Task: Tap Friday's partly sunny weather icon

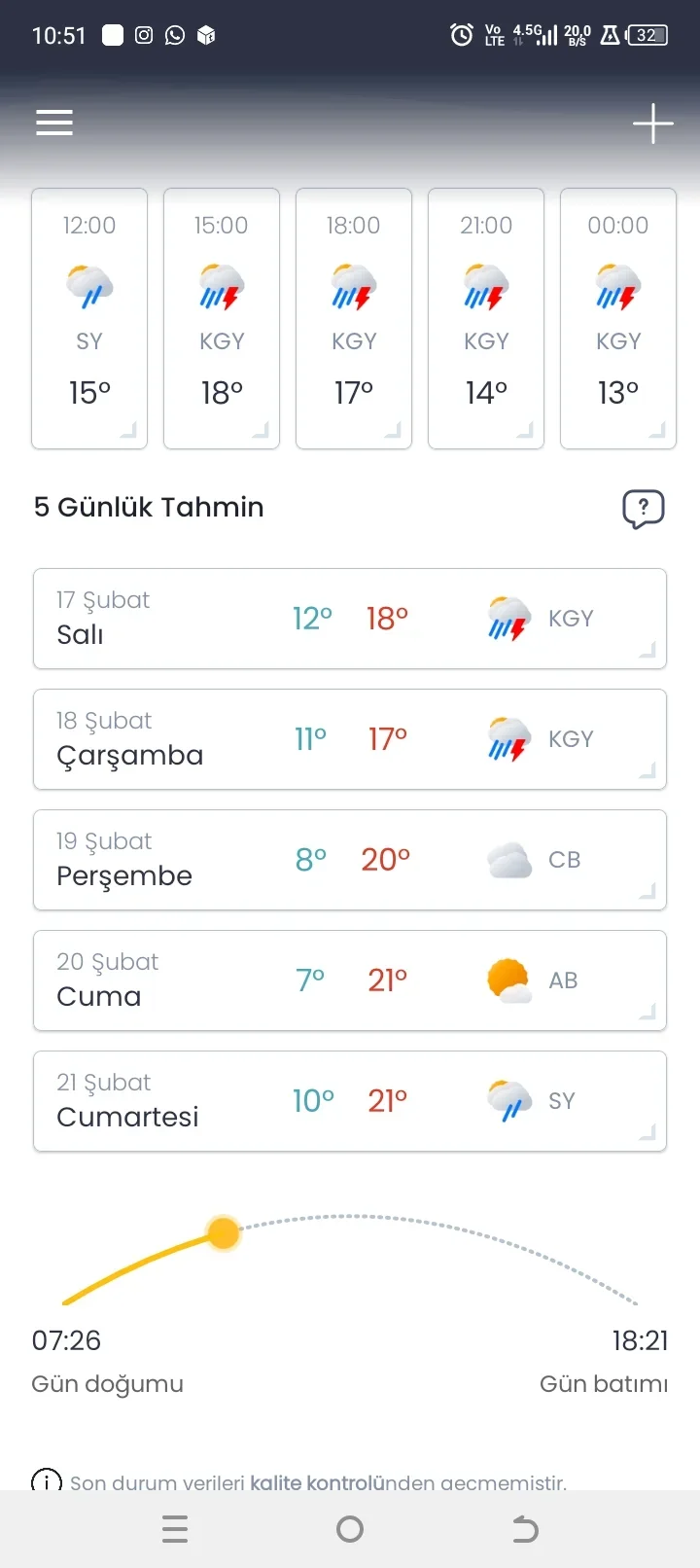Action: click(508, 980)
